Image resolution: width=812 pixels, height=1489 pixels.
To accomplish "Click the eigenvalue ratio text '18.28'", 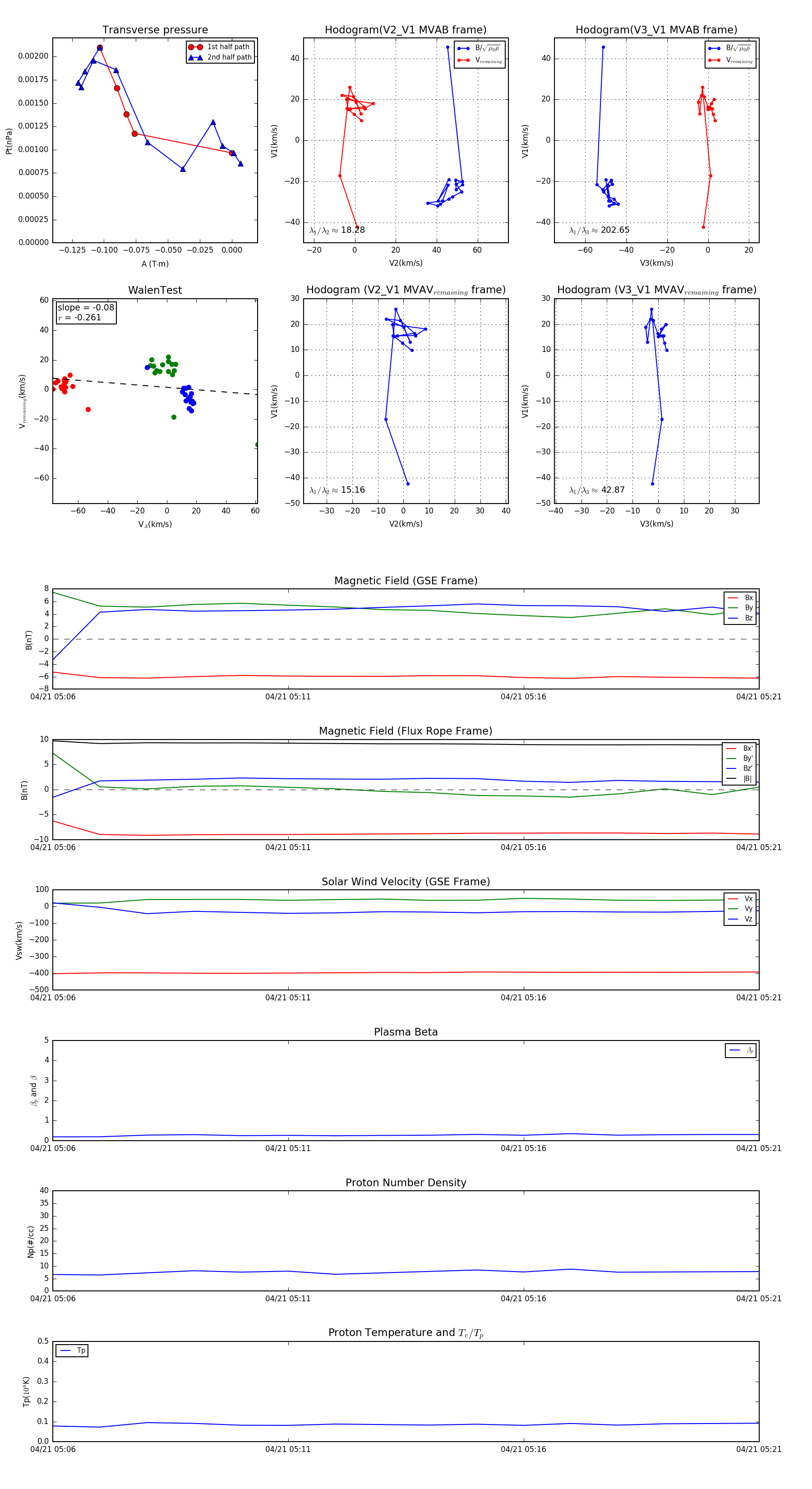I will [x=352, y=230].
